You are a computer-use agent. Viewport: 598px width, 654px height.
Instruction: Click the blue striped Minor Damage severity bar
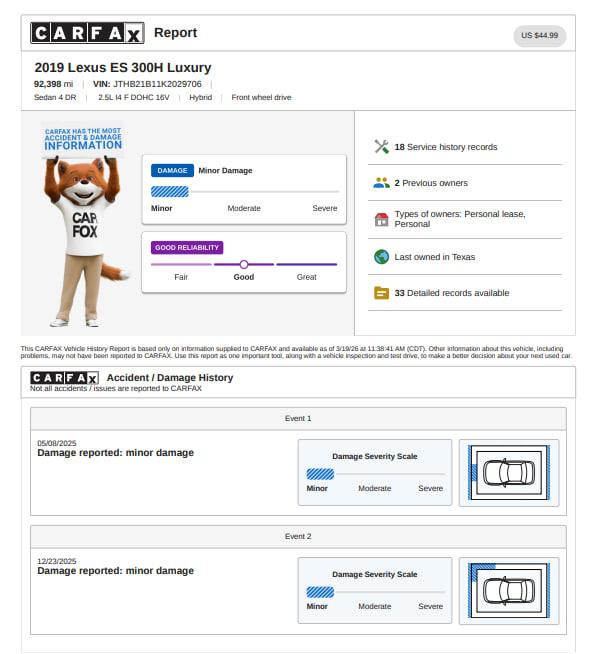(170, 192)
